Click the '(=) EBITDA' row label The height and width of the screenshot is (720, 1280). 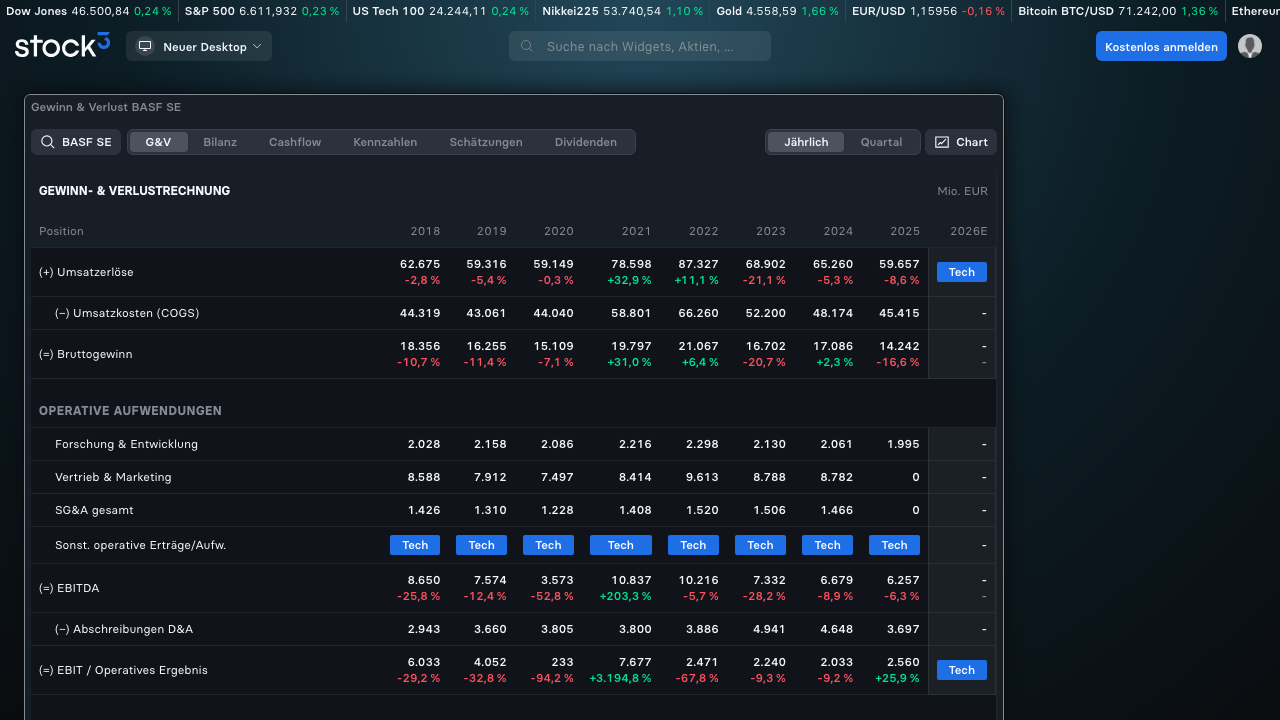click(69, 588)
